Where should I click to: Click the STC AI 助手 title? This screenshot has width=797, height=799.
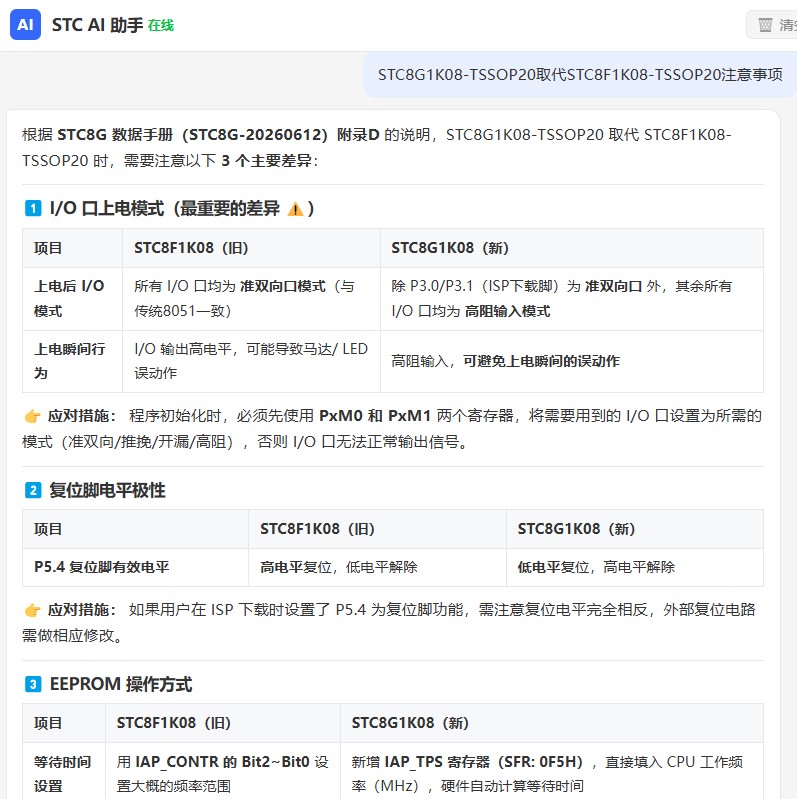click(97, 24)
